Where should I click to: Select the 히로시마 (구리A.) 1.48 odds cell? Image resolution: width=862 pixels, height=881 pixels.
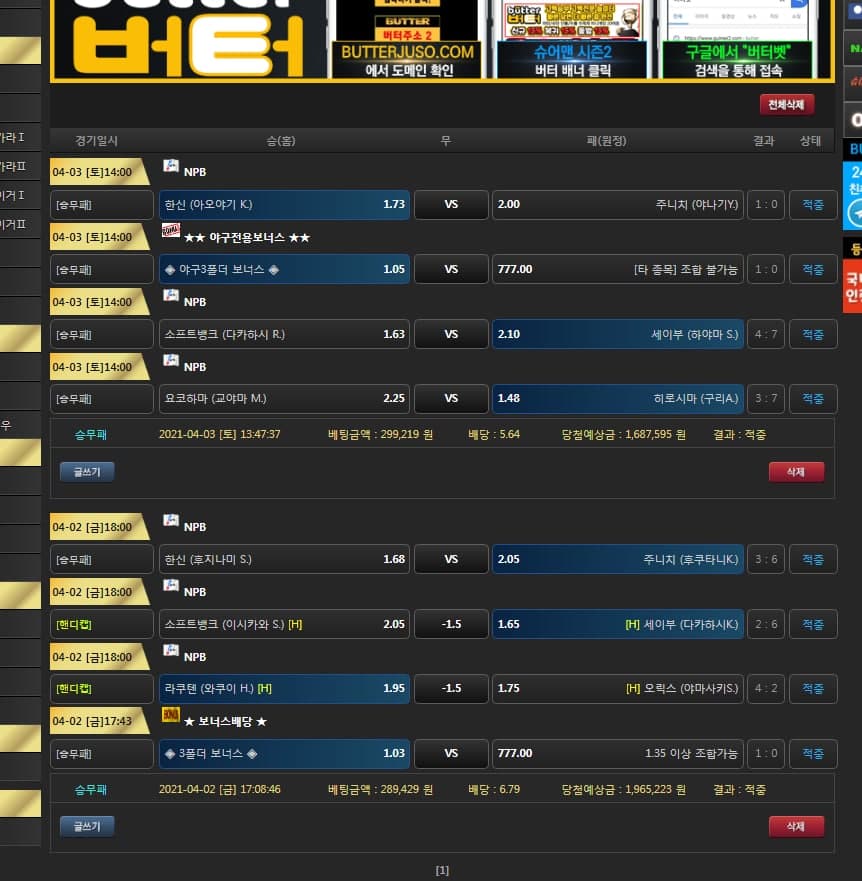pos(617,399)
